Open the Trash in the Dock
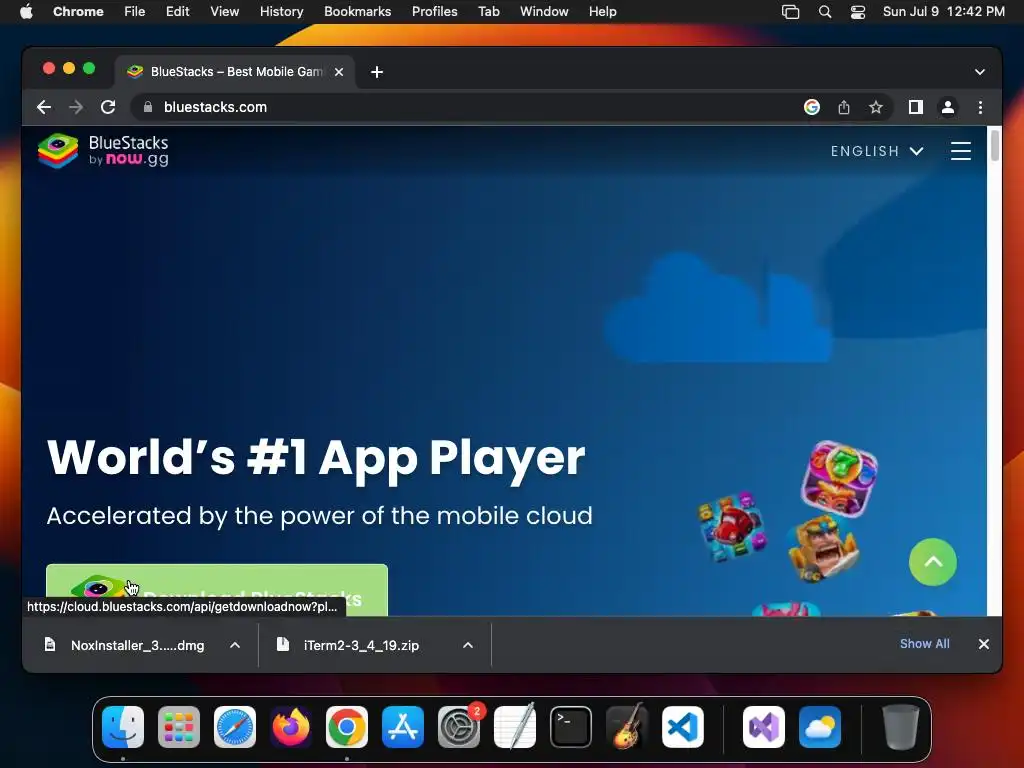Viewport: 1024px width, 768px height. [x=901, y=727]
